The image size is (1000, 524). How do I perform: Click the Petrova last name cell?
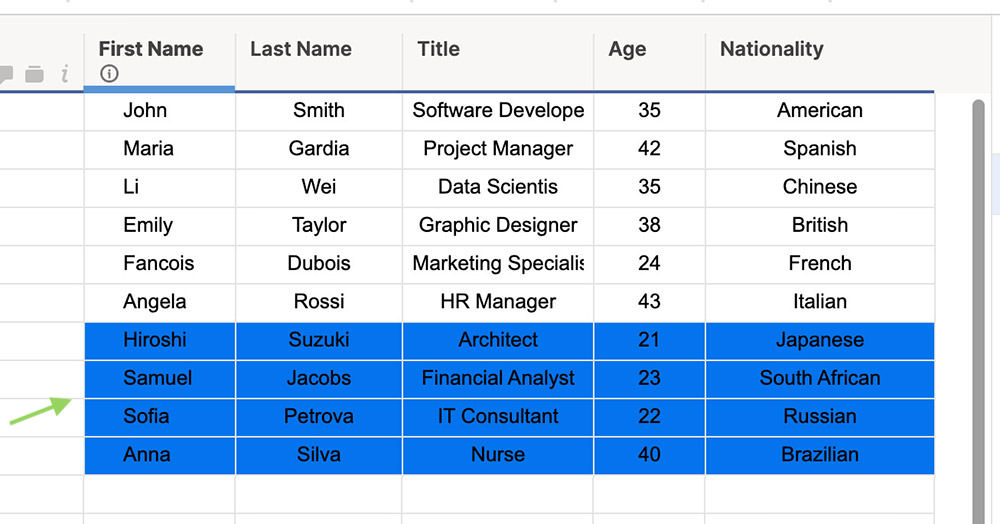point(319,417)
